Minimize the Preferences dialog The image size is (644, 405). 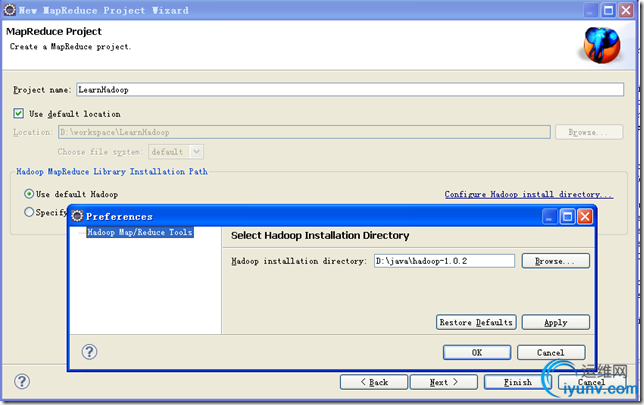click(550, 216)
